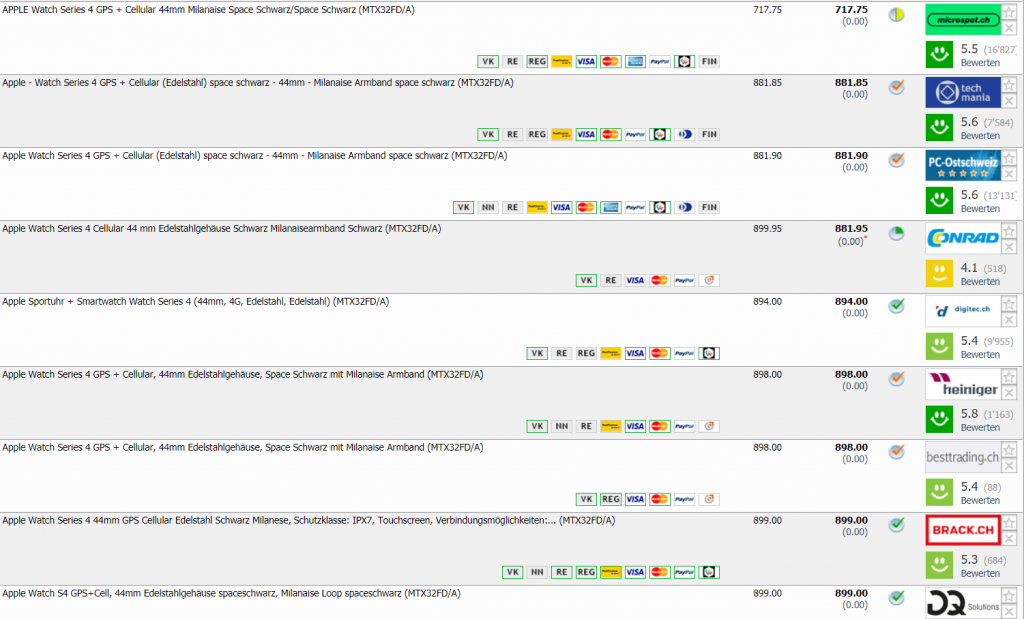This screenshot has width=1024, height=619.
Task: Open the tech mania shop logo
Action: (x=962, y=92)
